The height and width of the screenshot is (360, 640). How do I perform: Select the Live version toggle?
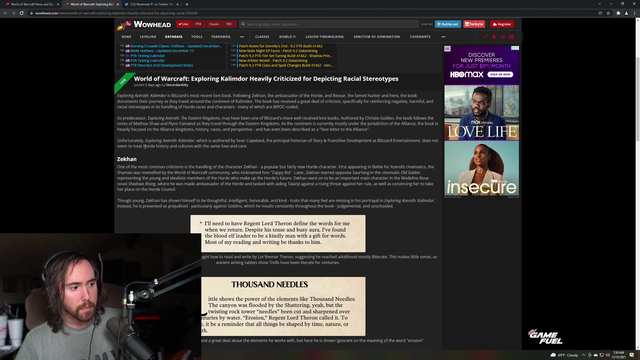pyautogui.click(x=184, y=24)
